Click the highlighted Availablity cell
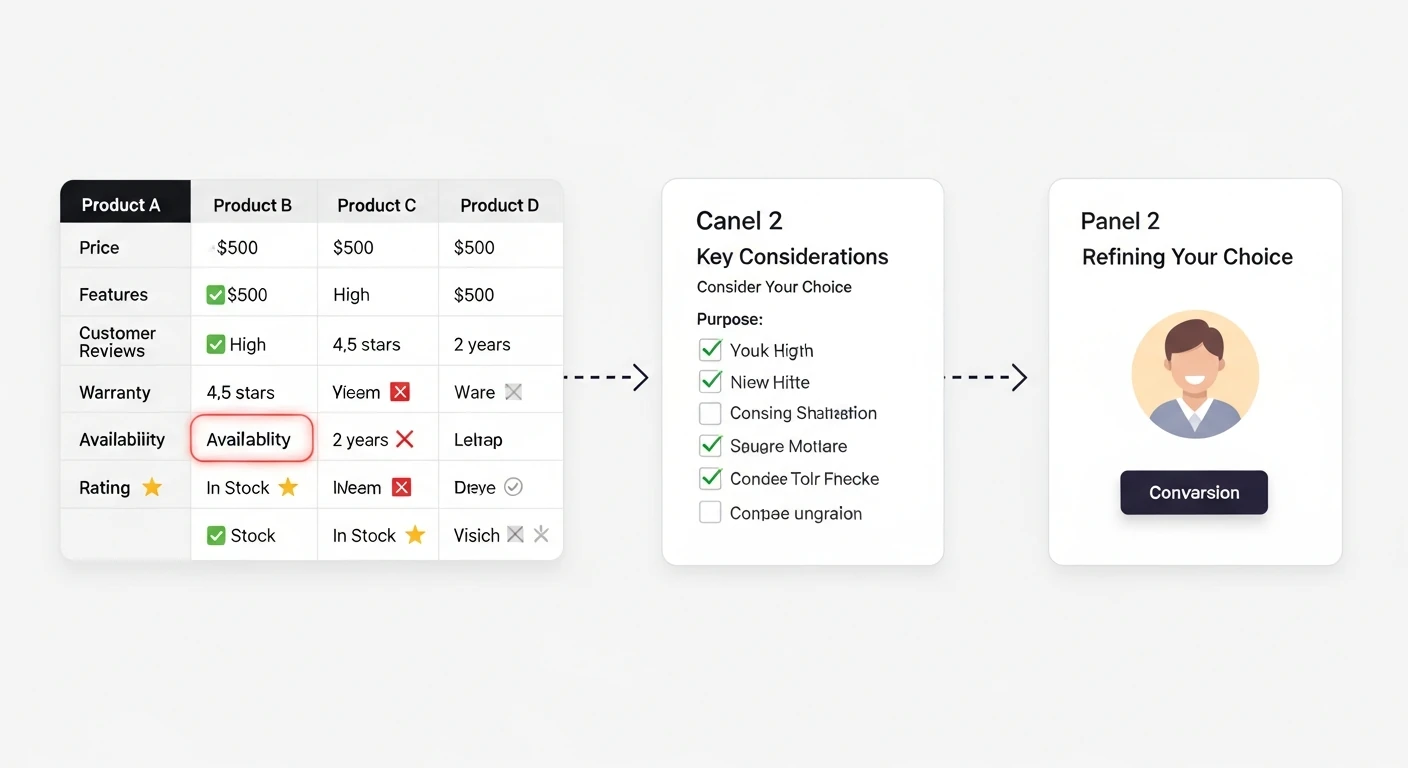 pos(252,439)
